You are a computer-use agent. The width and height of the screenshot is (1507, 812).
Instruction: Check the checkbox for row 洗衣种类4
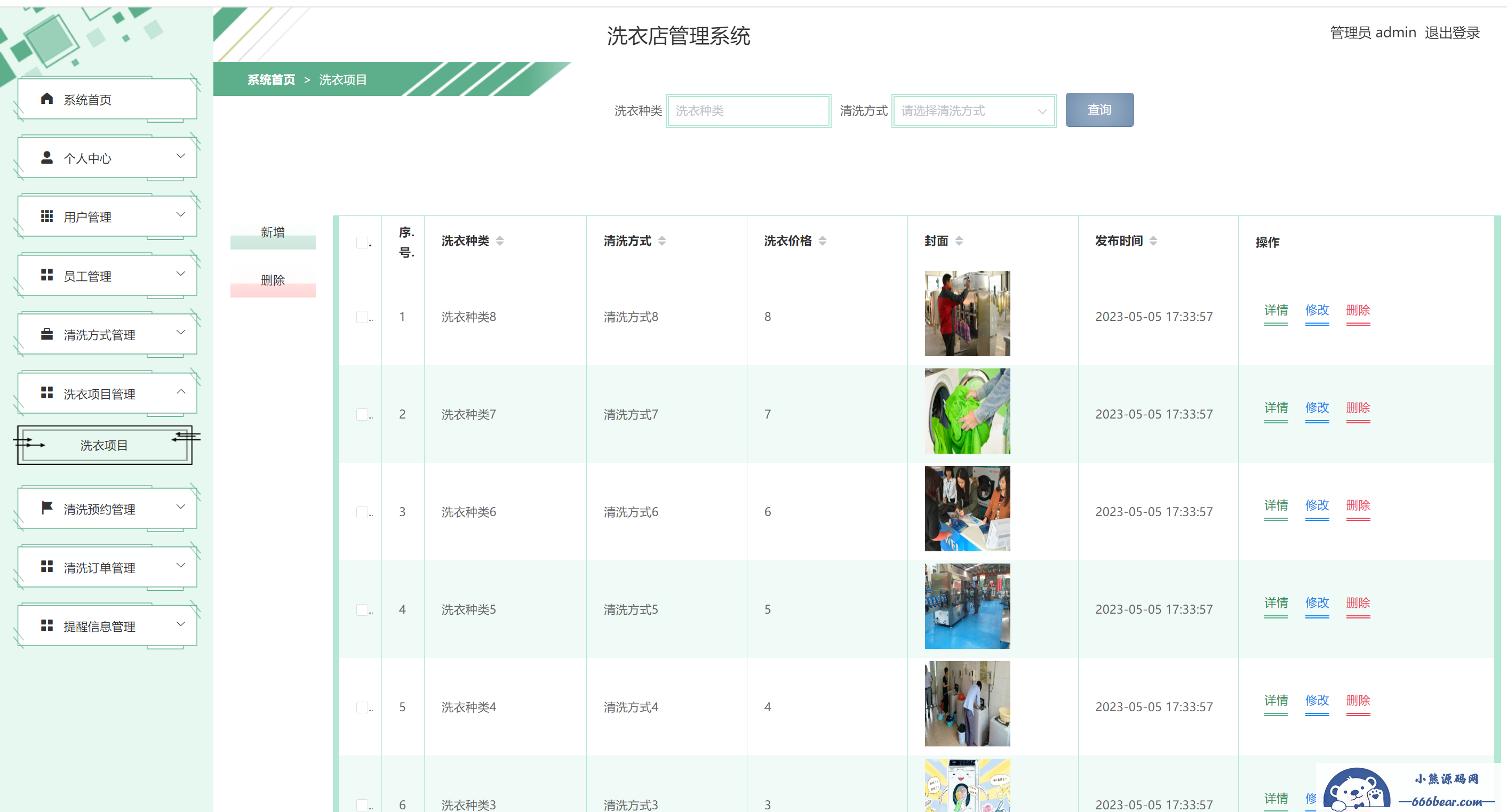click(x=362, y=708)
